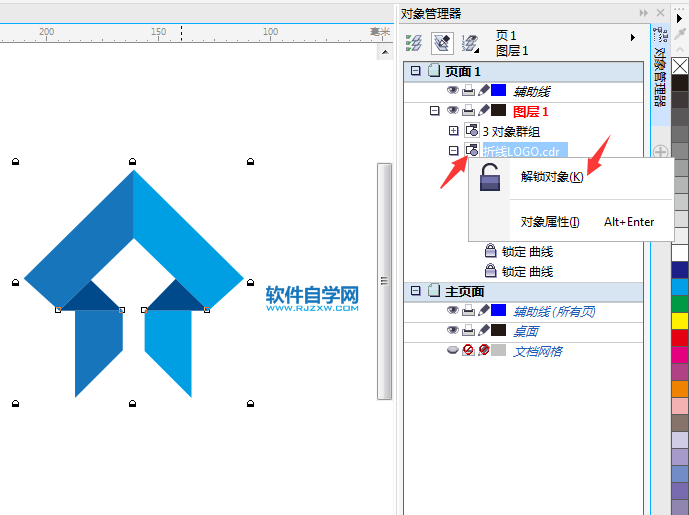Toggle visibility of 桌面 layer
Image resolution: width=689 pixels, height=515 pixels.
pyautogui.click(x=453, y=330)
